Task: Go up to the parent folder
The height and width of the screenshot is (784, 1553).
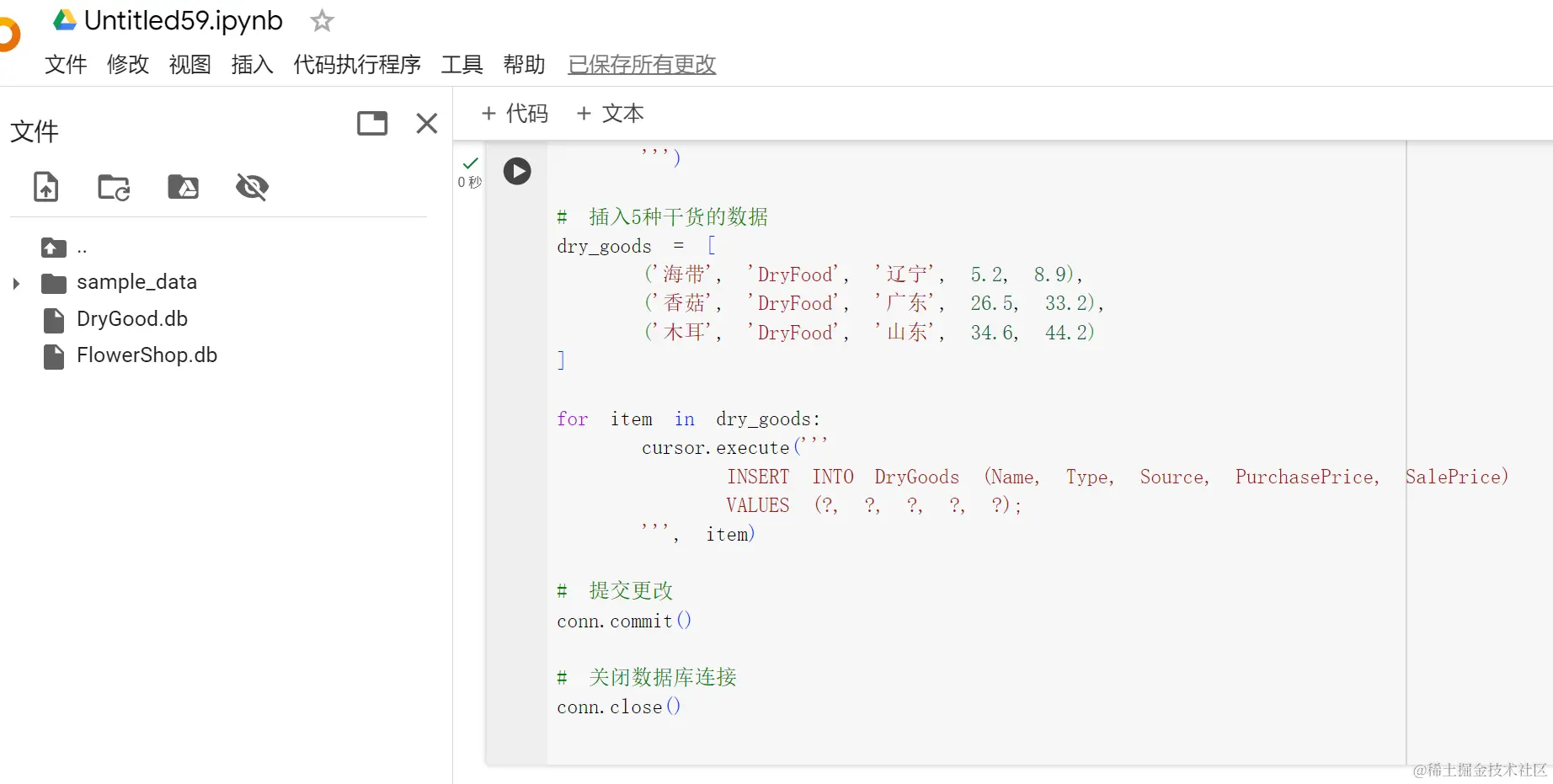Action: tap(54, 248)
